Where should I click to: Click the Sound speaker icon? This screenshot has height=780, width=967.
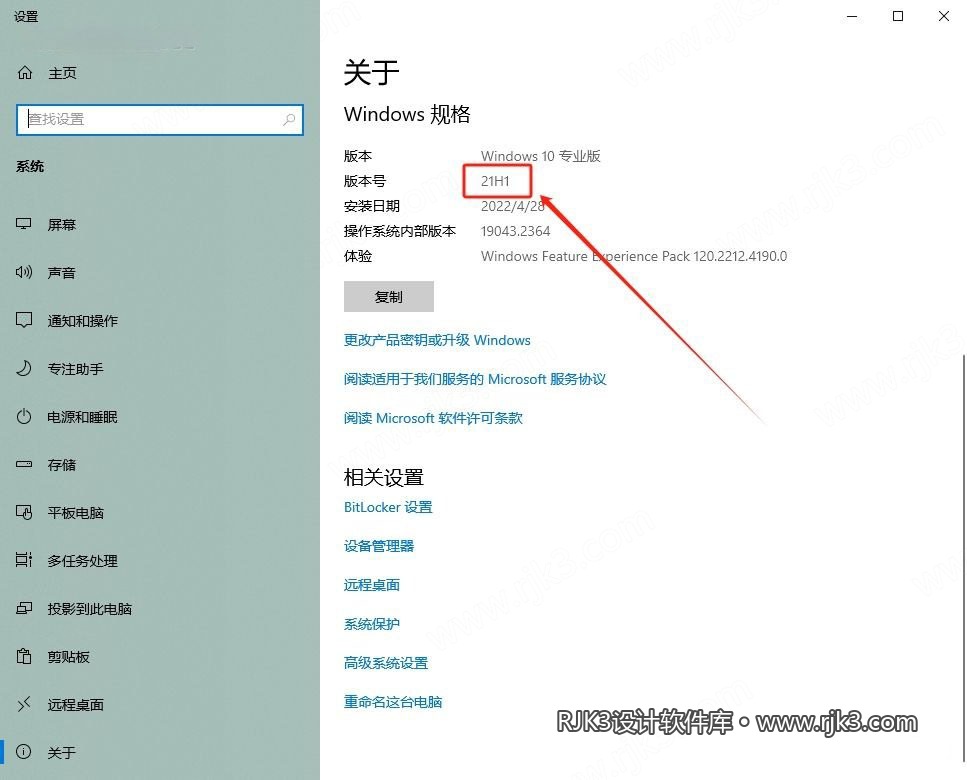[23, 272]
